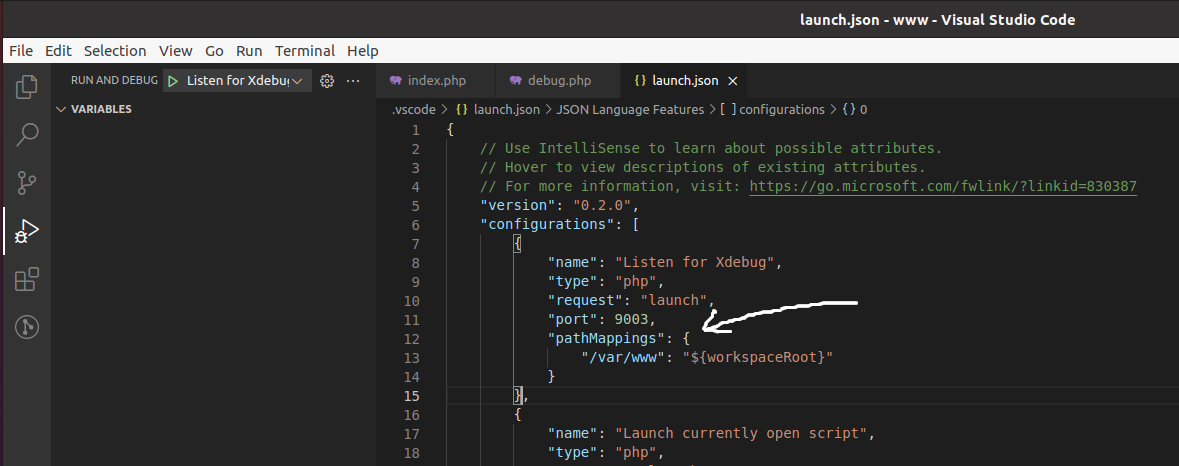Close the launch.json tab
The height and width of the screenshot is (466, 1179).
[x=733, y=80]
